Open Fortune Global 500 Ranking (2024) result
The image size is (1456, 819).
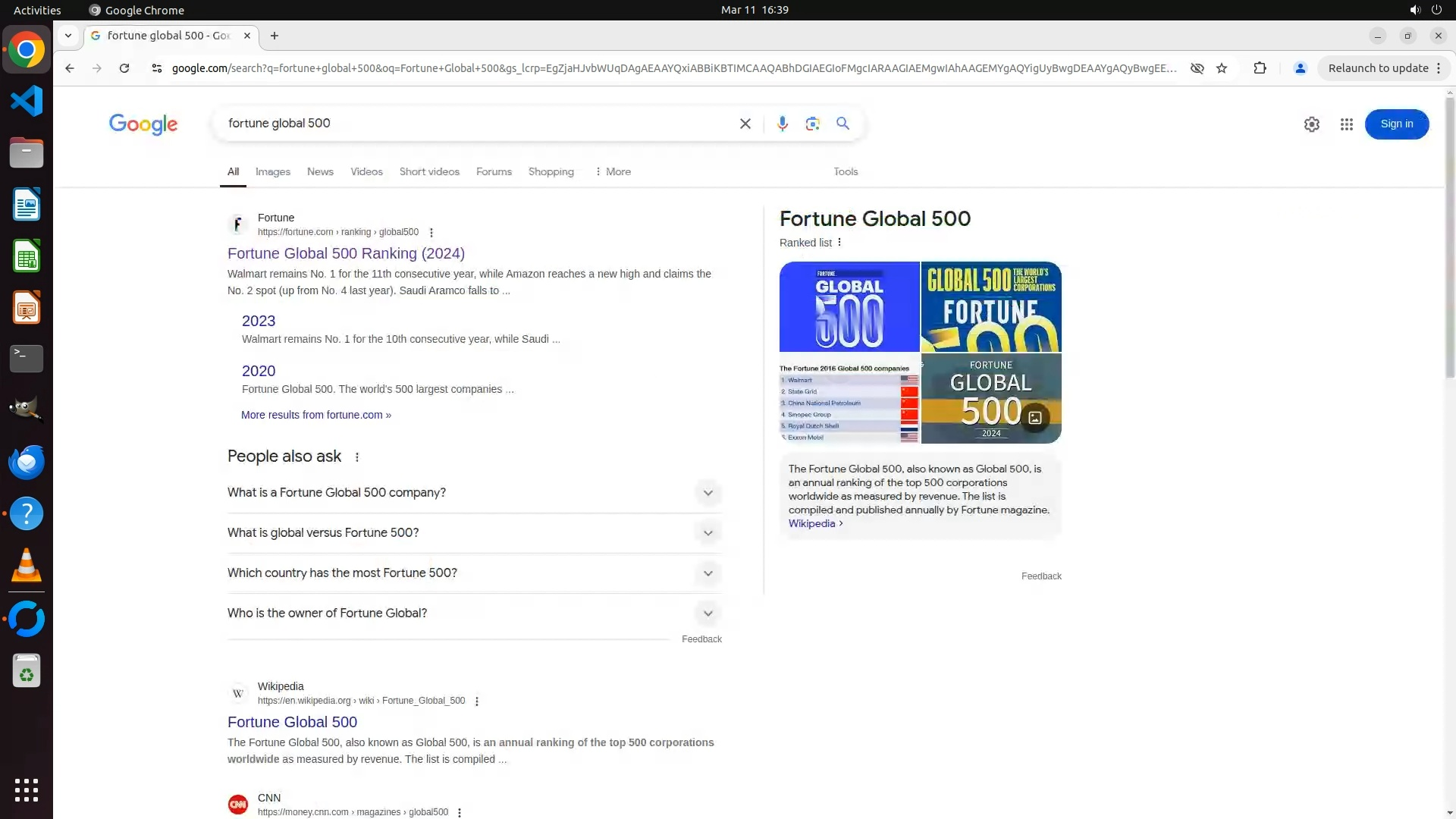[x=346, y=253]
